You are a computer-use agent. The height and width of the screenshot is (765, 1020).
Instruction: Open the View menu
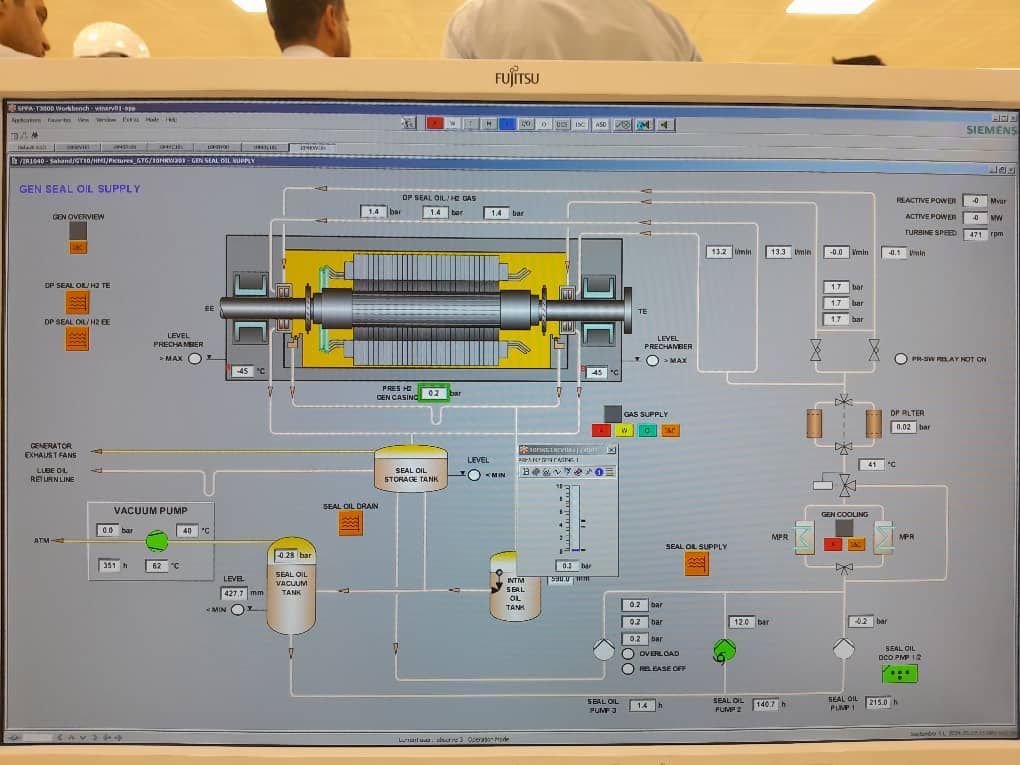point(83,120)
